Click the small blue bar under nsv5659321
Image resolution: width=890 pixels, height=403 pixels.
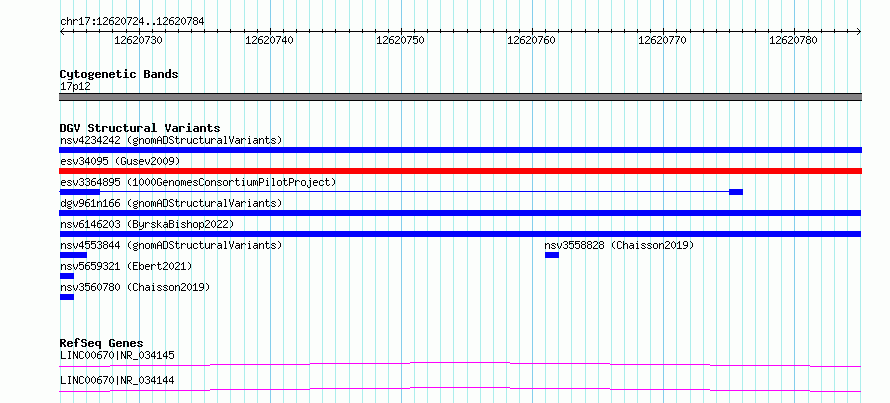(x=66, y=276)
